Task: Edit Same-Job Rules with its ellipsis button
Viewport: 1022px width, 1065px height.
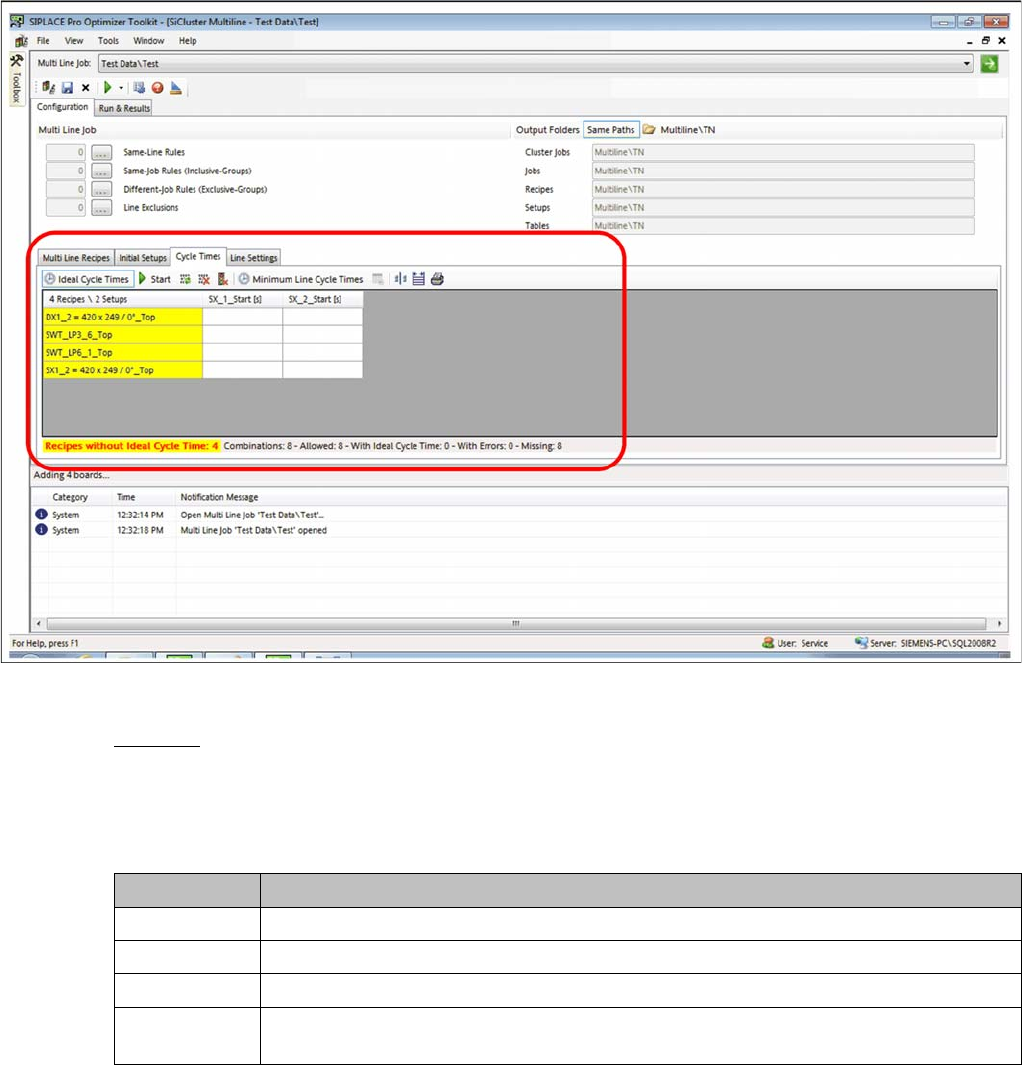Action: (x=101, y=171)
